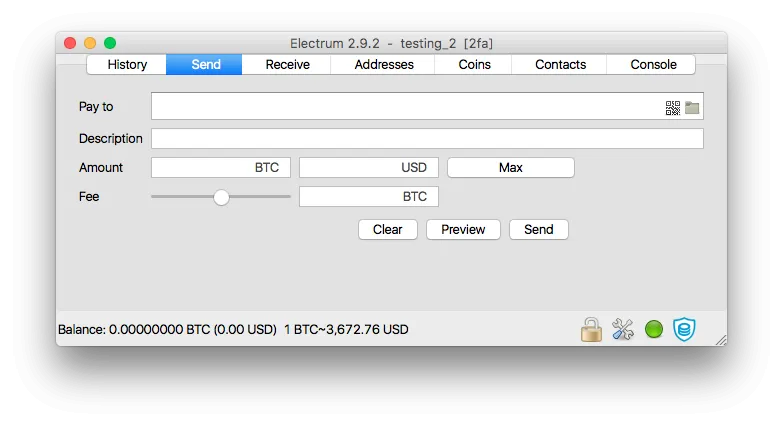Click the password lock icon
The width and height of the screenshot is (783, 426).
pos(591,330)
